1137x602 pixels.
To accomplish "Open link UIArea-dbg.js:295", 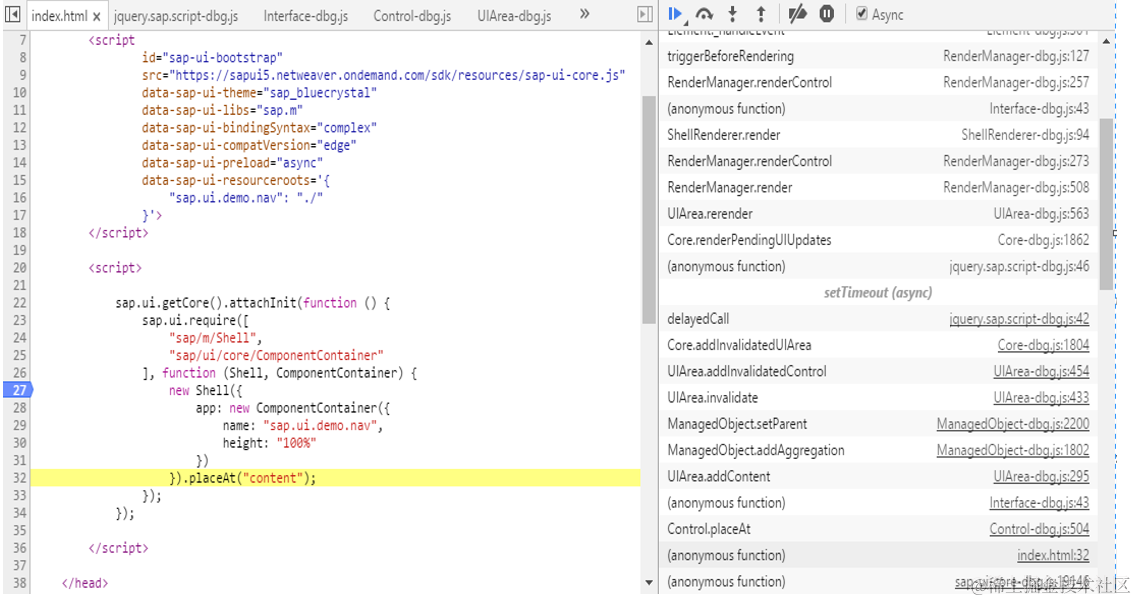I will tap(1041, 477).
